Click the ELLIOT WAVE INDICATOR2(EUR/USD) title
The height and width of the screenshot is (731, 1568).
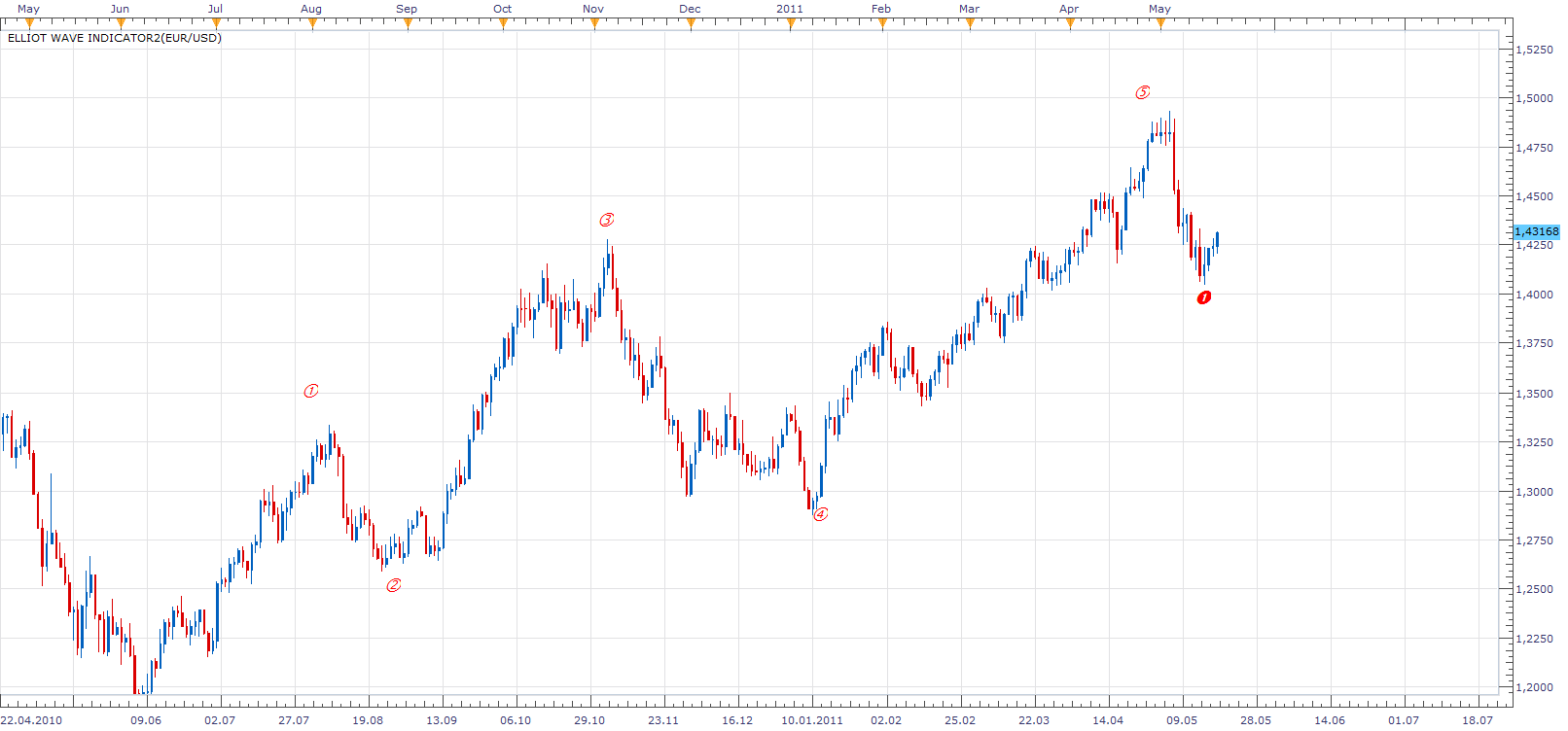[x=115, y=38]
